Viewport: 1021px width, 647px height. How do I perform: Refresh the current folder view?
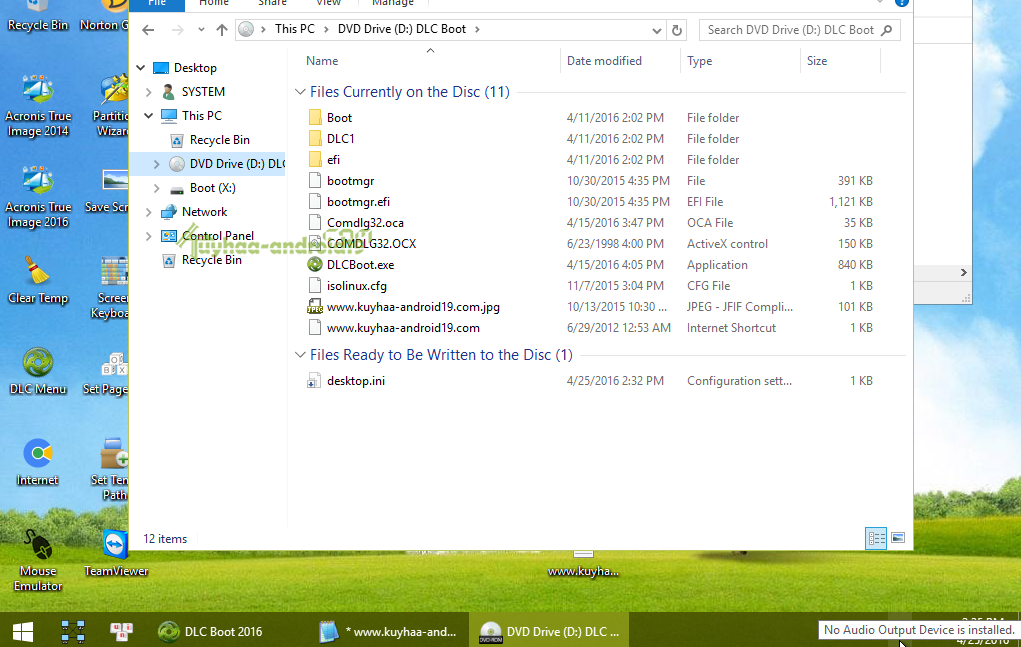click(677, 30)
